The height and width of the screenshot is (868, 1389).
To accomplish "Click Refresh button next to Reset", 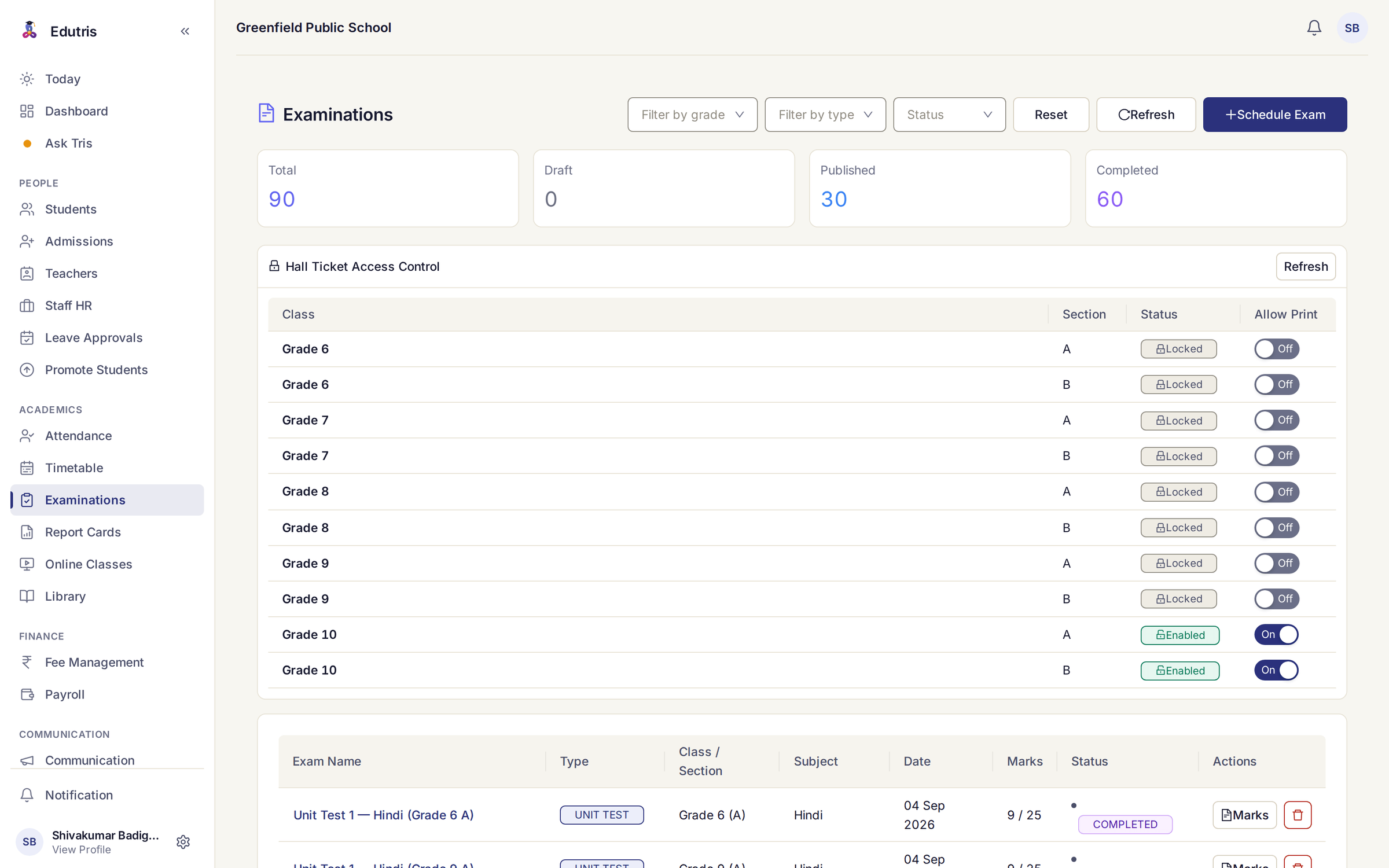I will coord(1146,115).
